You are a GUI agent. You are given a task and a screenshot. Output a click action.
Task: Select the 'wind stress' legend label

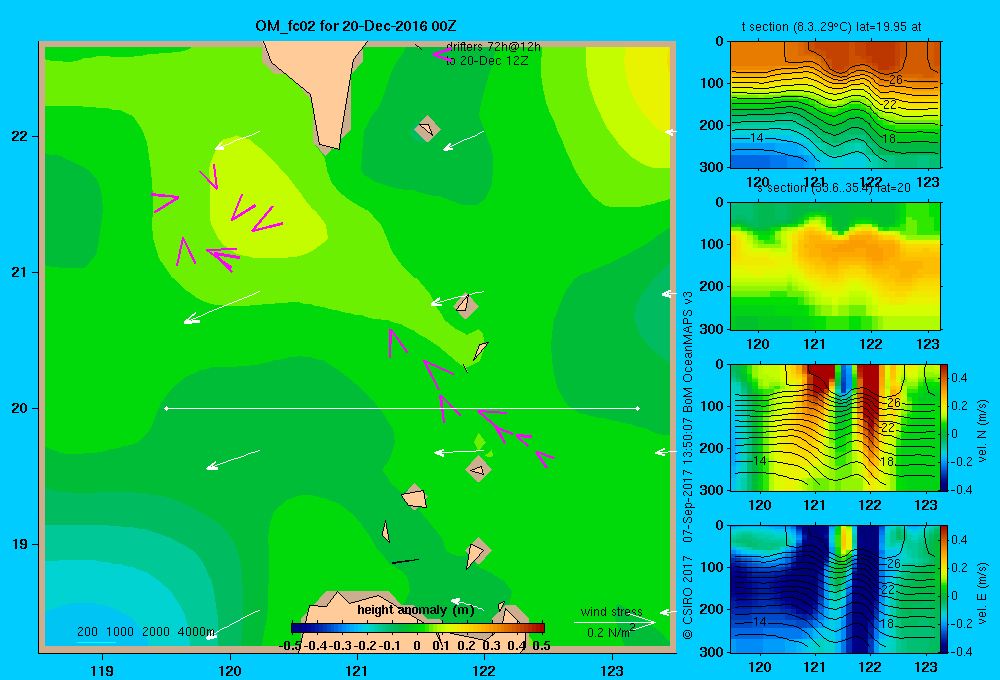pyautogui.click(x=612, y=611)
